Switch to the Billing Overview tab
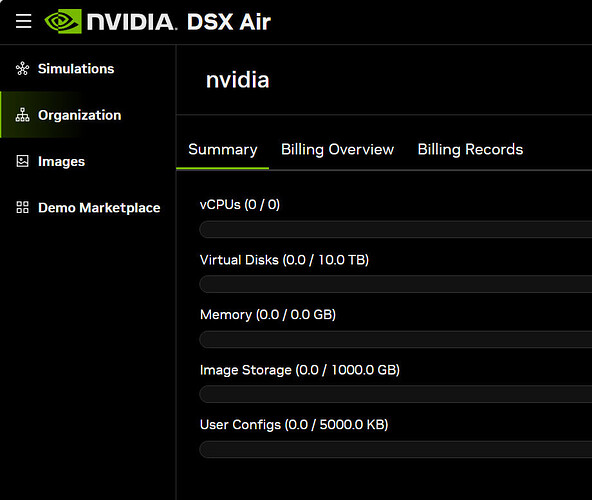The width and height of the screenshot is (592, 500). (337, 150)
